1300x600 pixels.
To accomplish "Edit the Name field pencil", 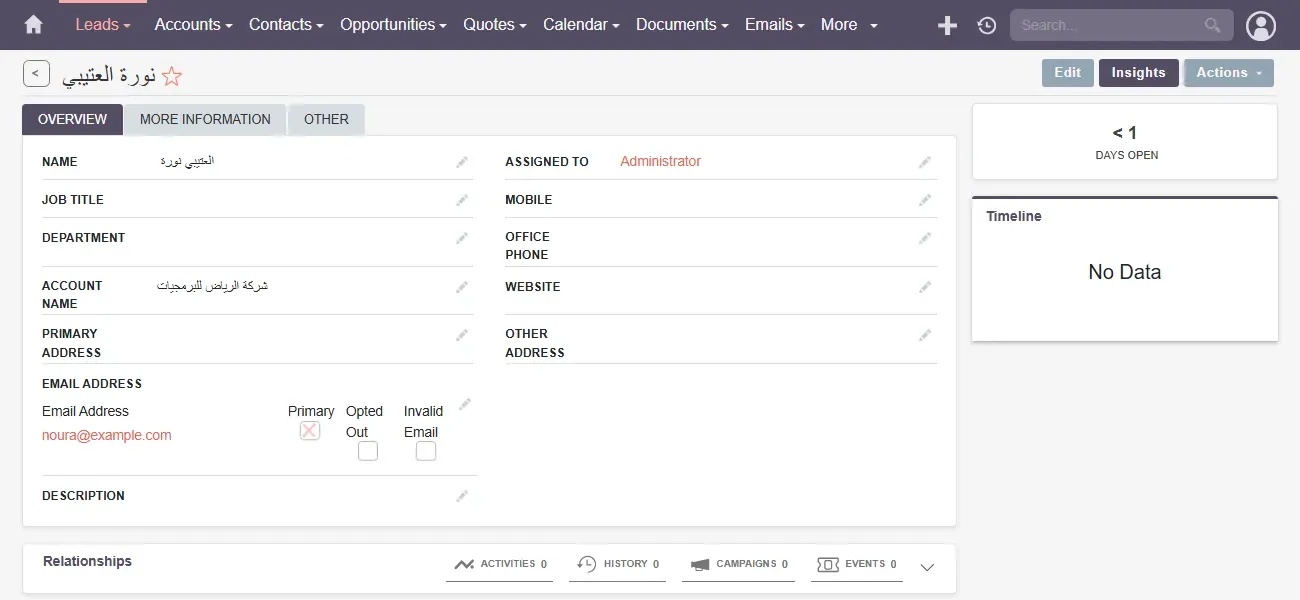I will 462,162.
